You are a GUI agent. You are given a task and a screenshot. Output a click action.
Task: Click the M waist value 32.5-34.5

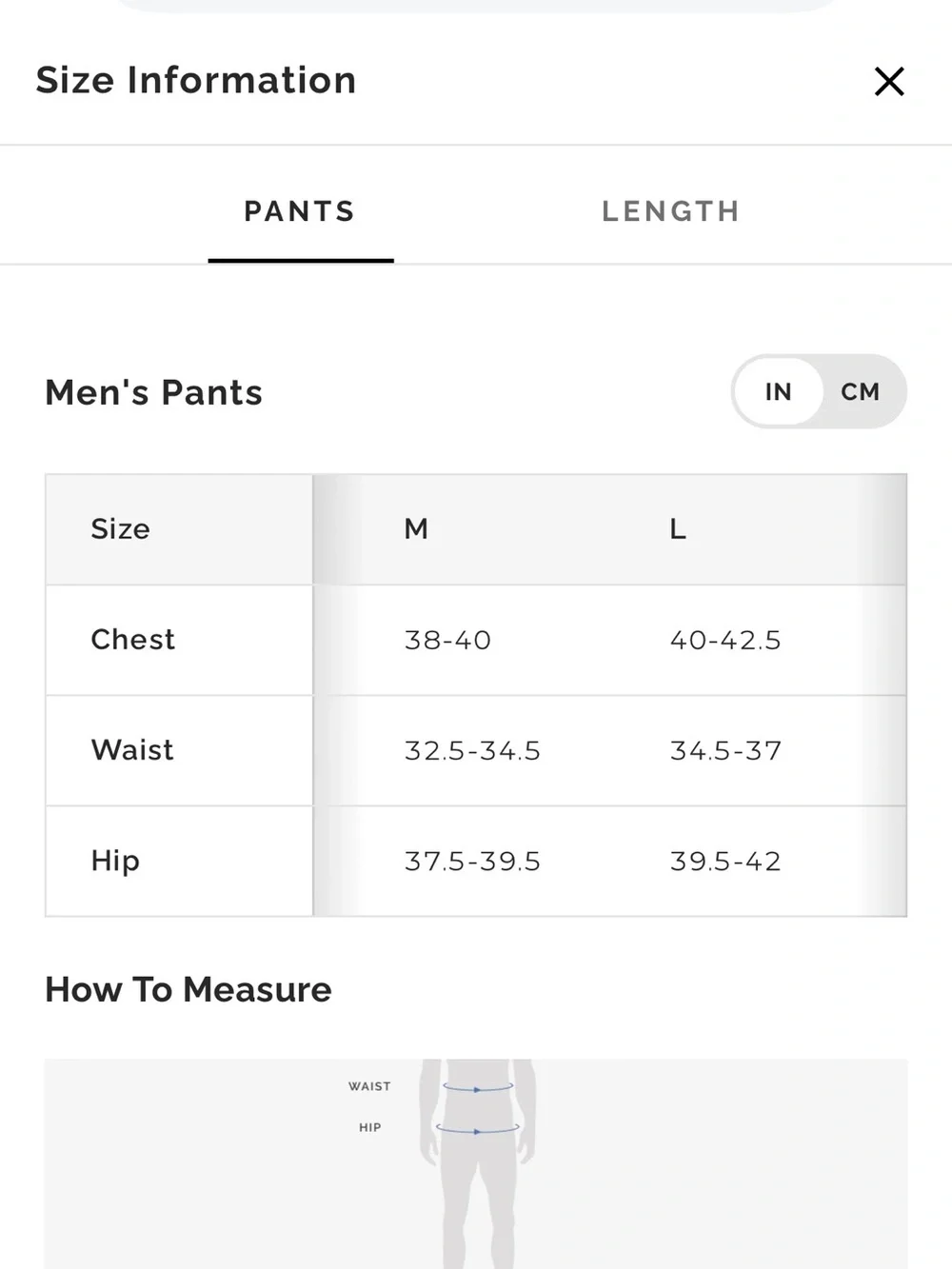coord(472,751)
